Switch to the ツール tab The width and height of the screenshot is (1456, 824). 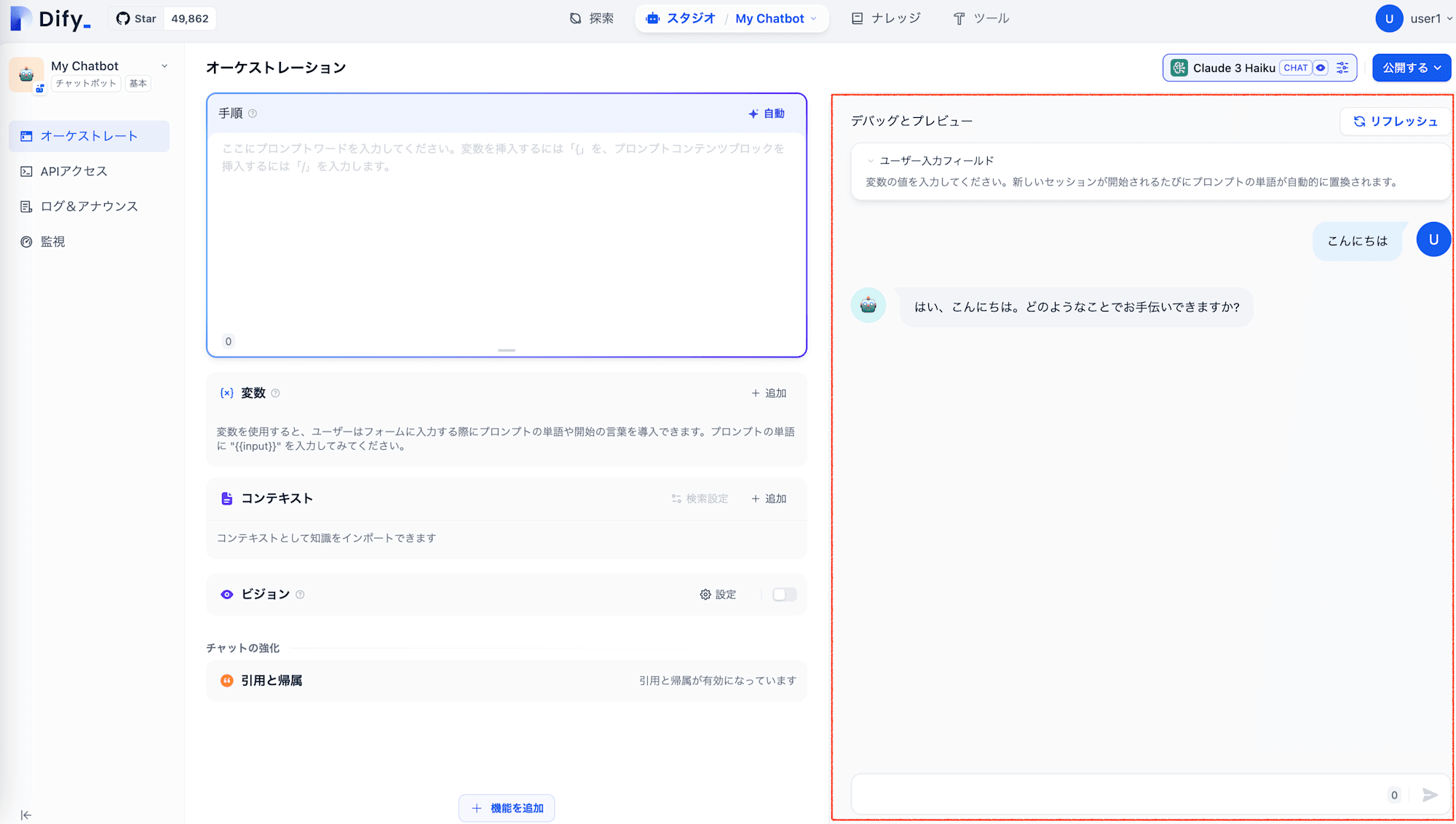[981, 18]
